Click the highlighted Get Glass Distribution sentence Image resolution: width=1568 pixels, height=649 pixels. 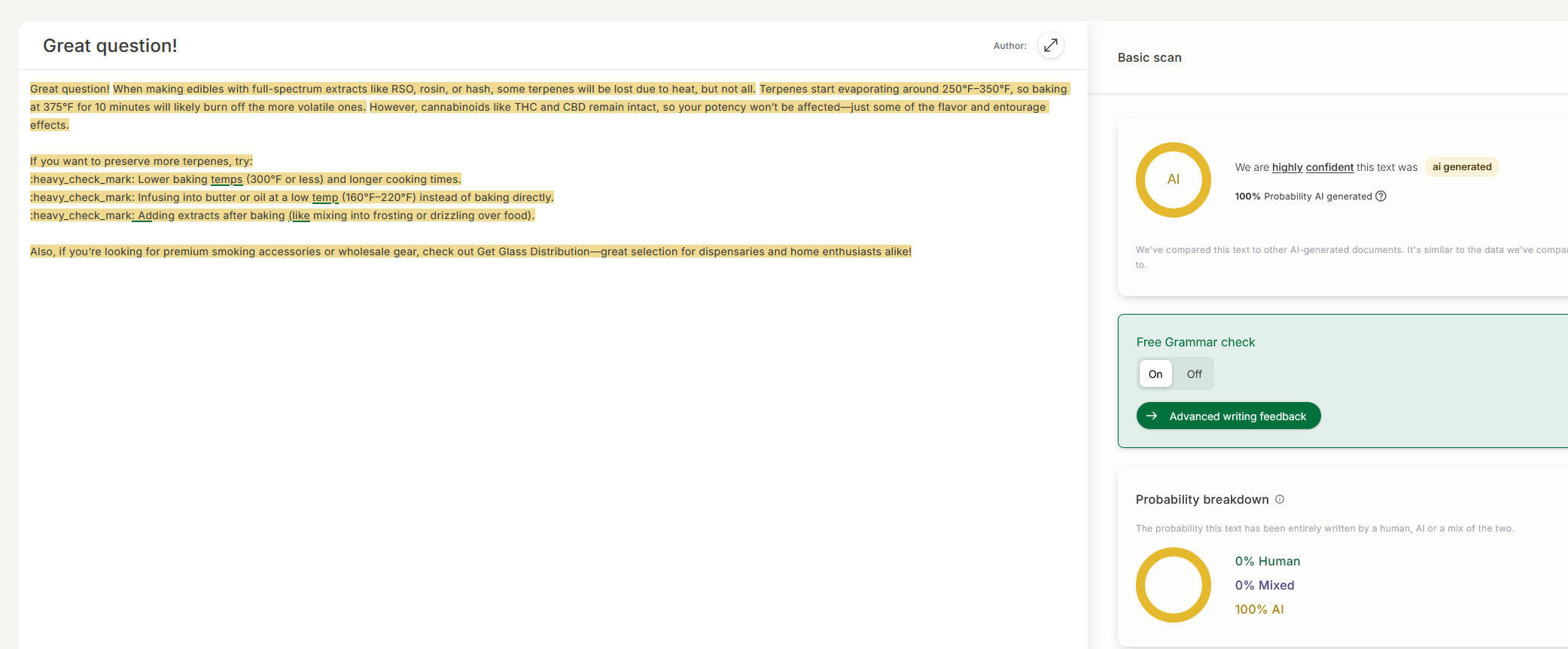470,251
